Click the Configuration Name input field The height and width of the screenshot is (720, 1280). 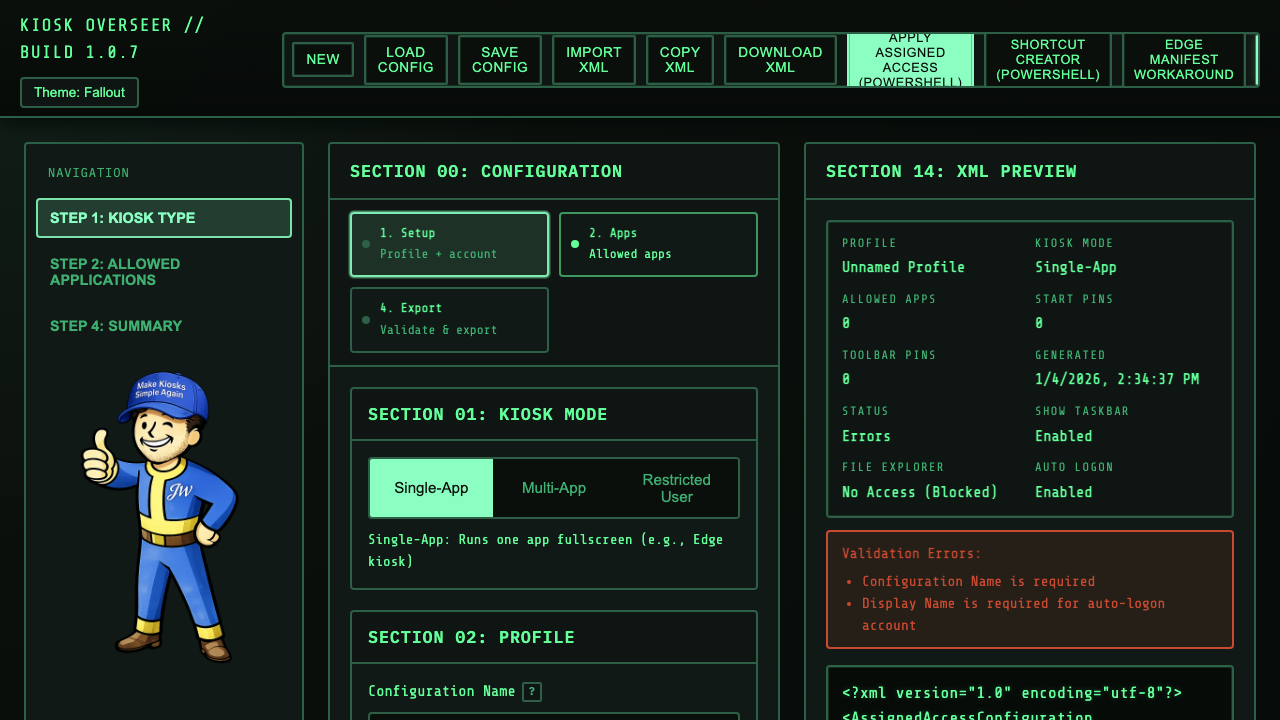[554, 716]
